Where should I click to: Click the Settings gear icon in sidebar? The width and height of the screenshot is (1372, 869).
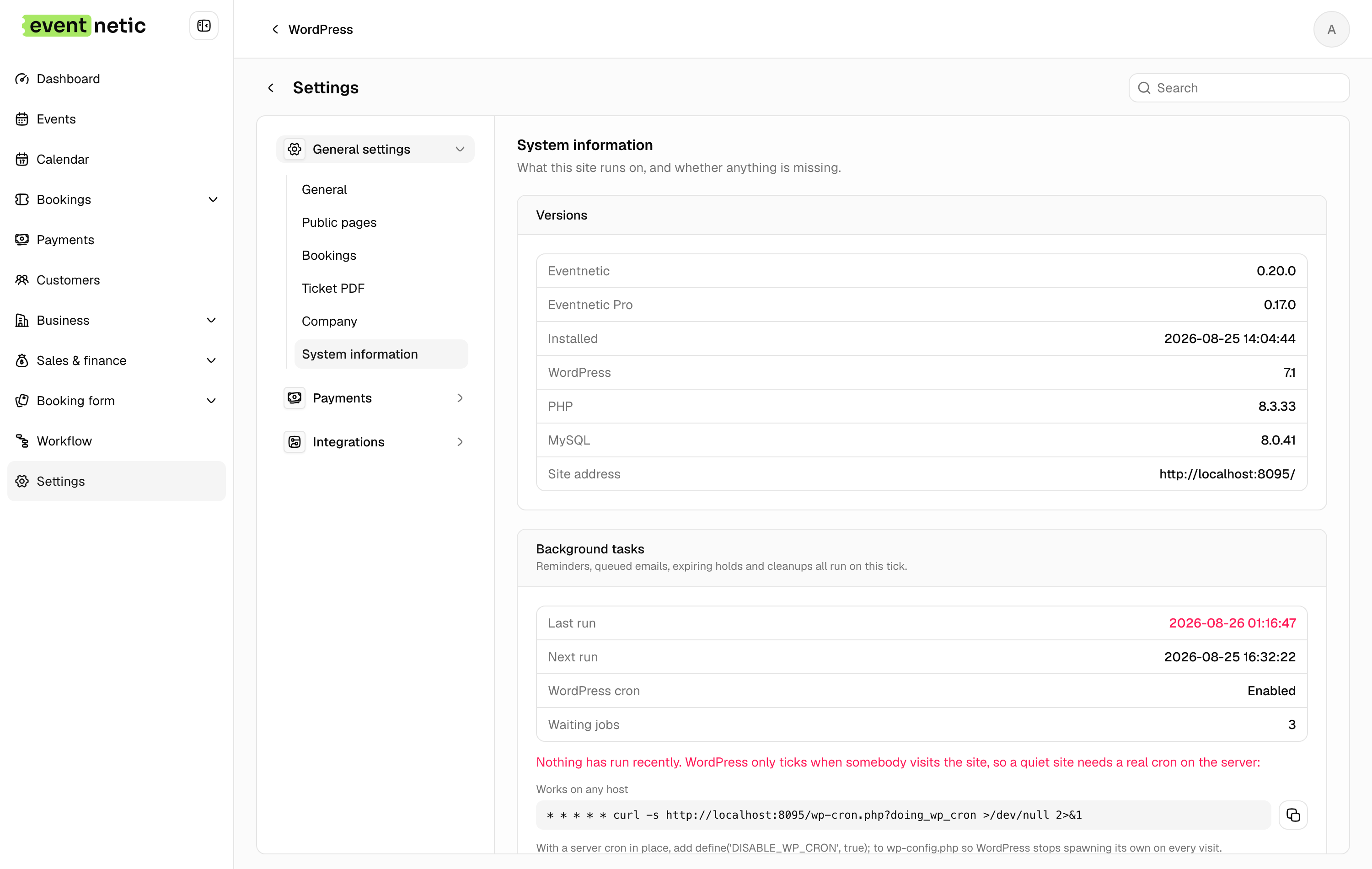(x=21, y=482)
